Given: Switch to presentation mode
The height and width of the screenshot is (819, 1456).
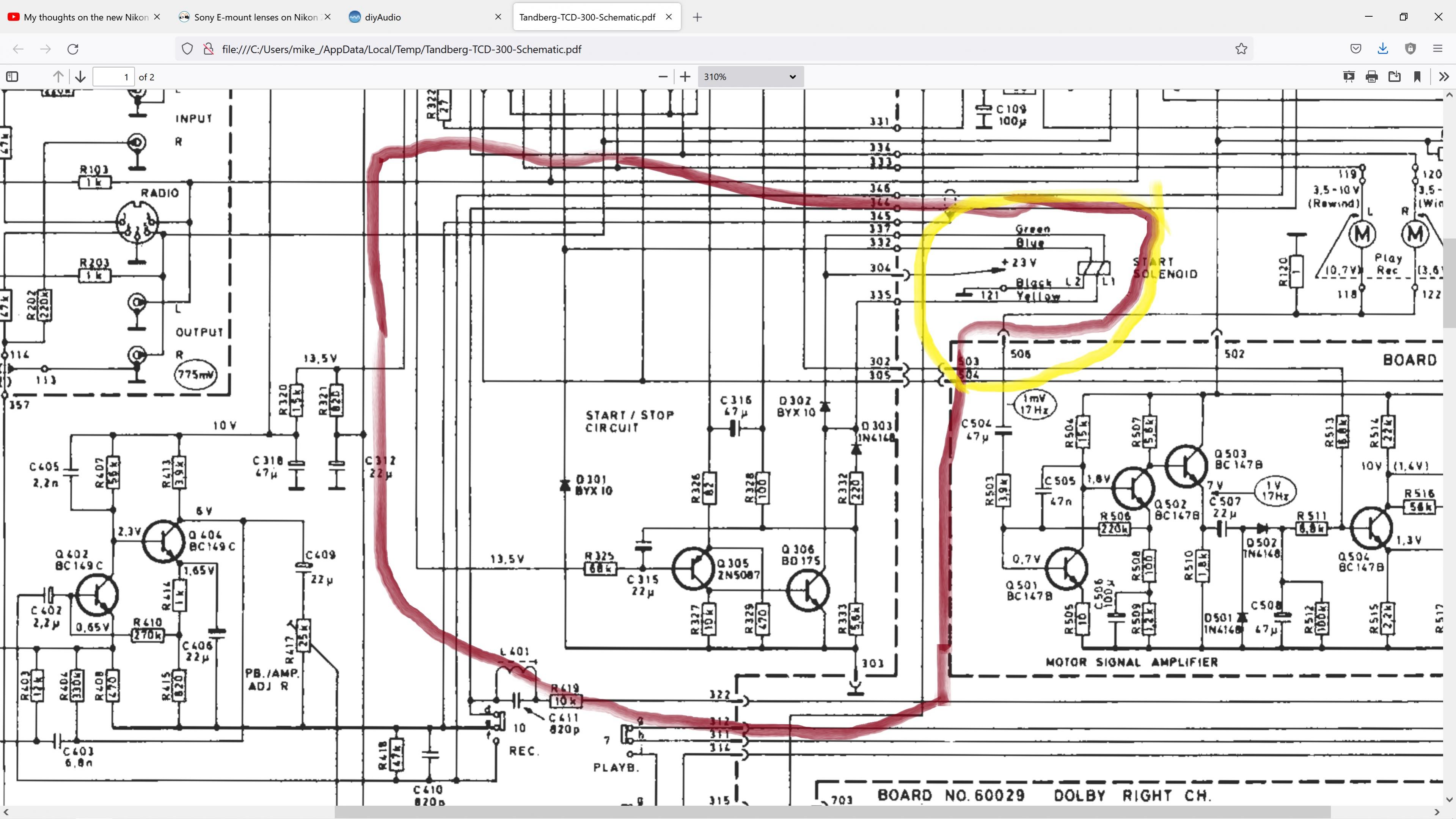Looking at the screenshot, I should (1349, 77).
